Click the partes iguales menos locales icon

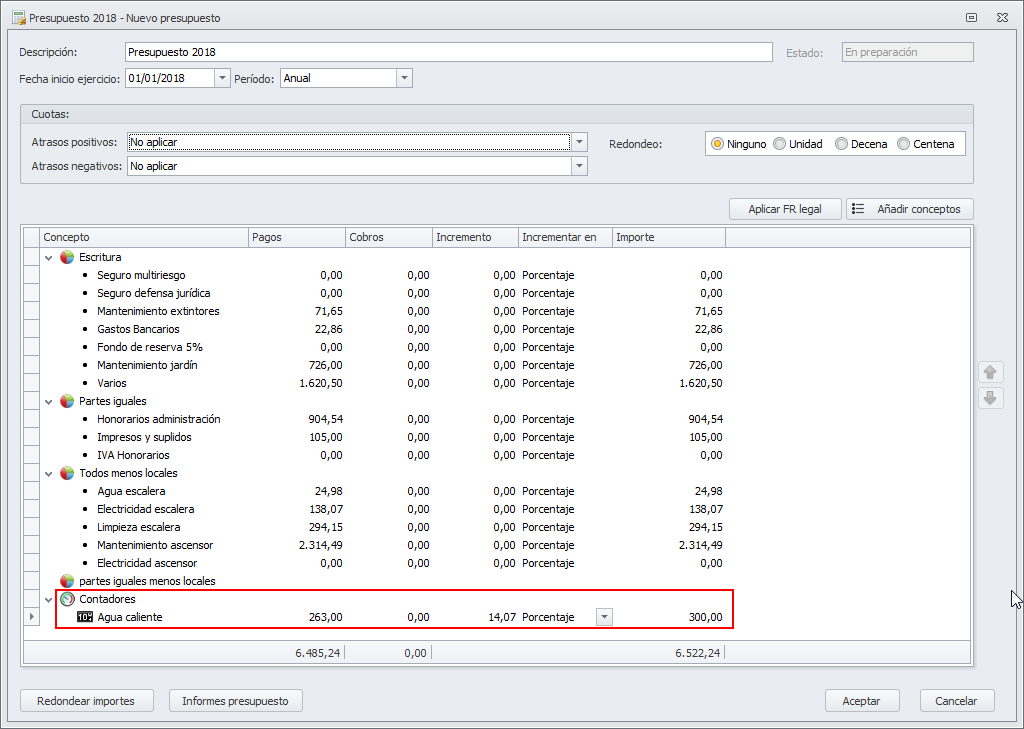tap(67, 581)
